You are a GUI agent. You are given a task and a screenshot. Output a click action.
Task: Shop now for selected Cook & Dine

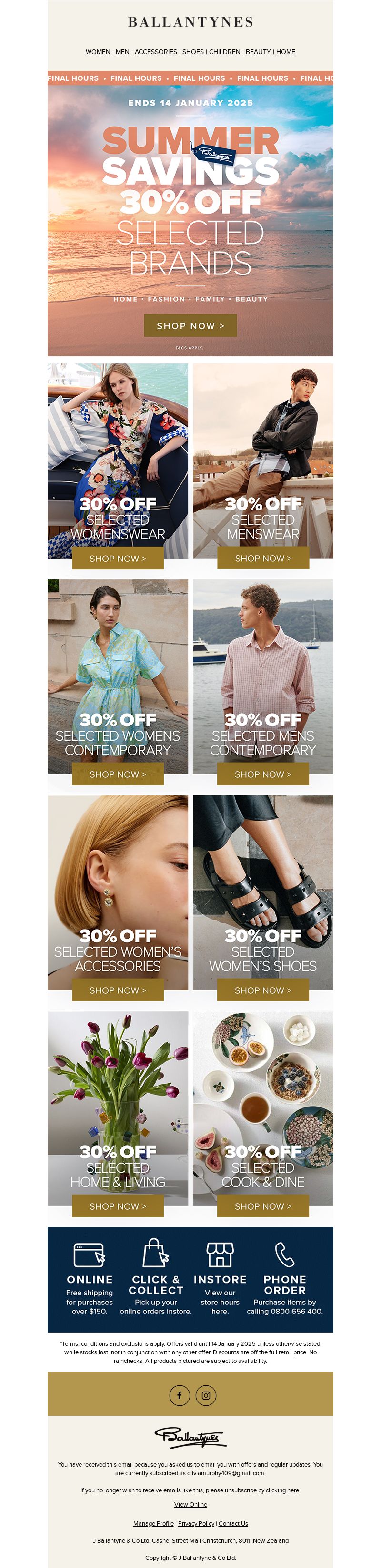click(263, 1206)
